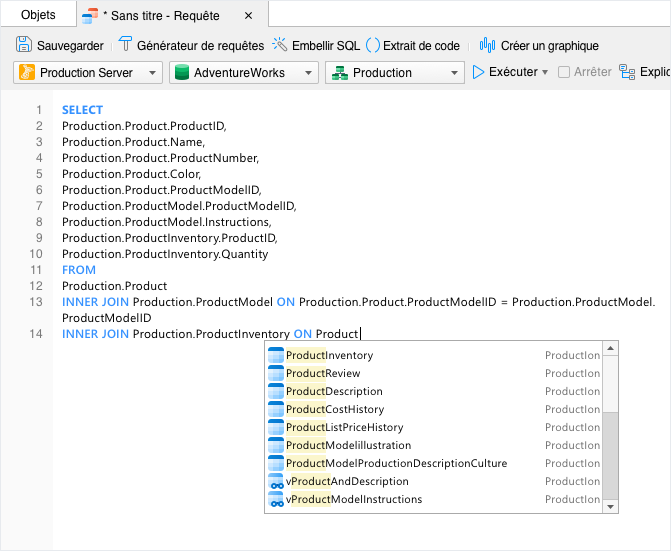The width and height of the screenshot is (671, 551).
Task: Click table icon next to ProductModelillustration suggestion
Action: (276, 445)
